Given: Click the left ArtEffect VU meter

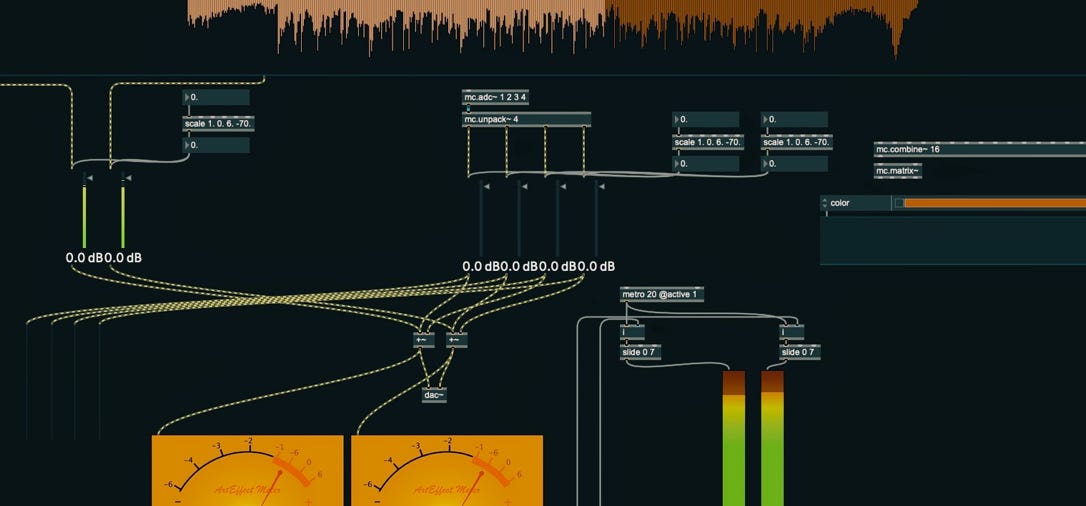Looking at the screenshot, I should [x=247, y=470].
